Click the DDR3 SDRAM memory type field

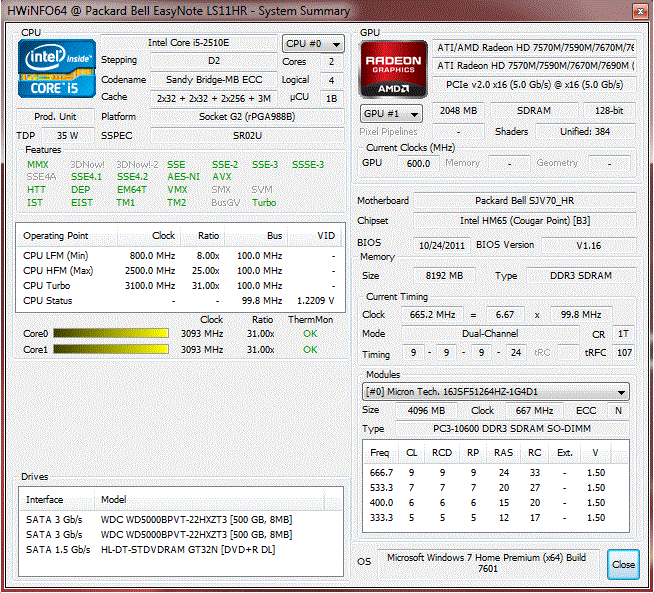pos(581,276)
